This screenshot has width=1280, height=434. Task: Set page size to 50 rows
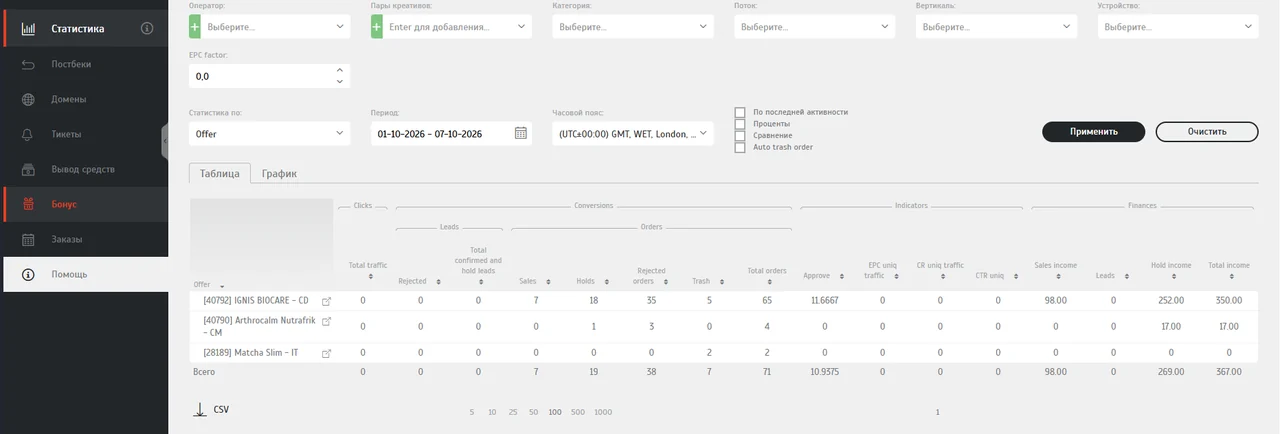pos(534,412)
